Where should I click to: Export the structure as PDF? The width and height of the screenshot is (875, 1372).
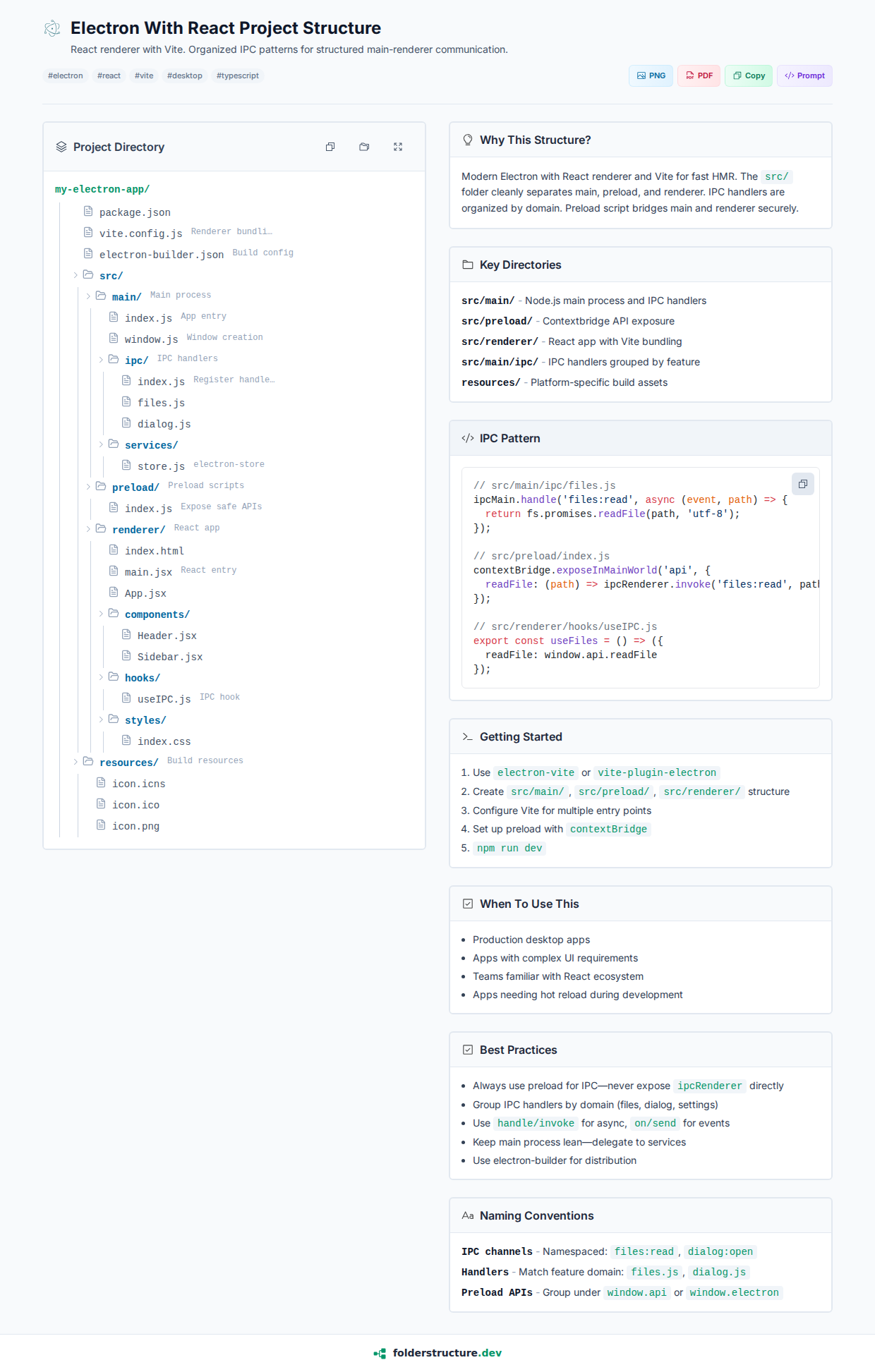(699, 75)
